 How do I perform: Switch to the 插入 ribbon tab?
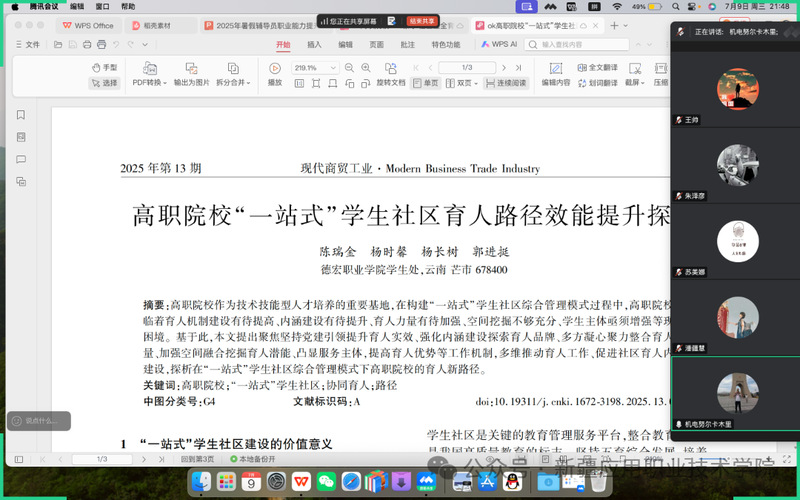[x=314, y=44]
